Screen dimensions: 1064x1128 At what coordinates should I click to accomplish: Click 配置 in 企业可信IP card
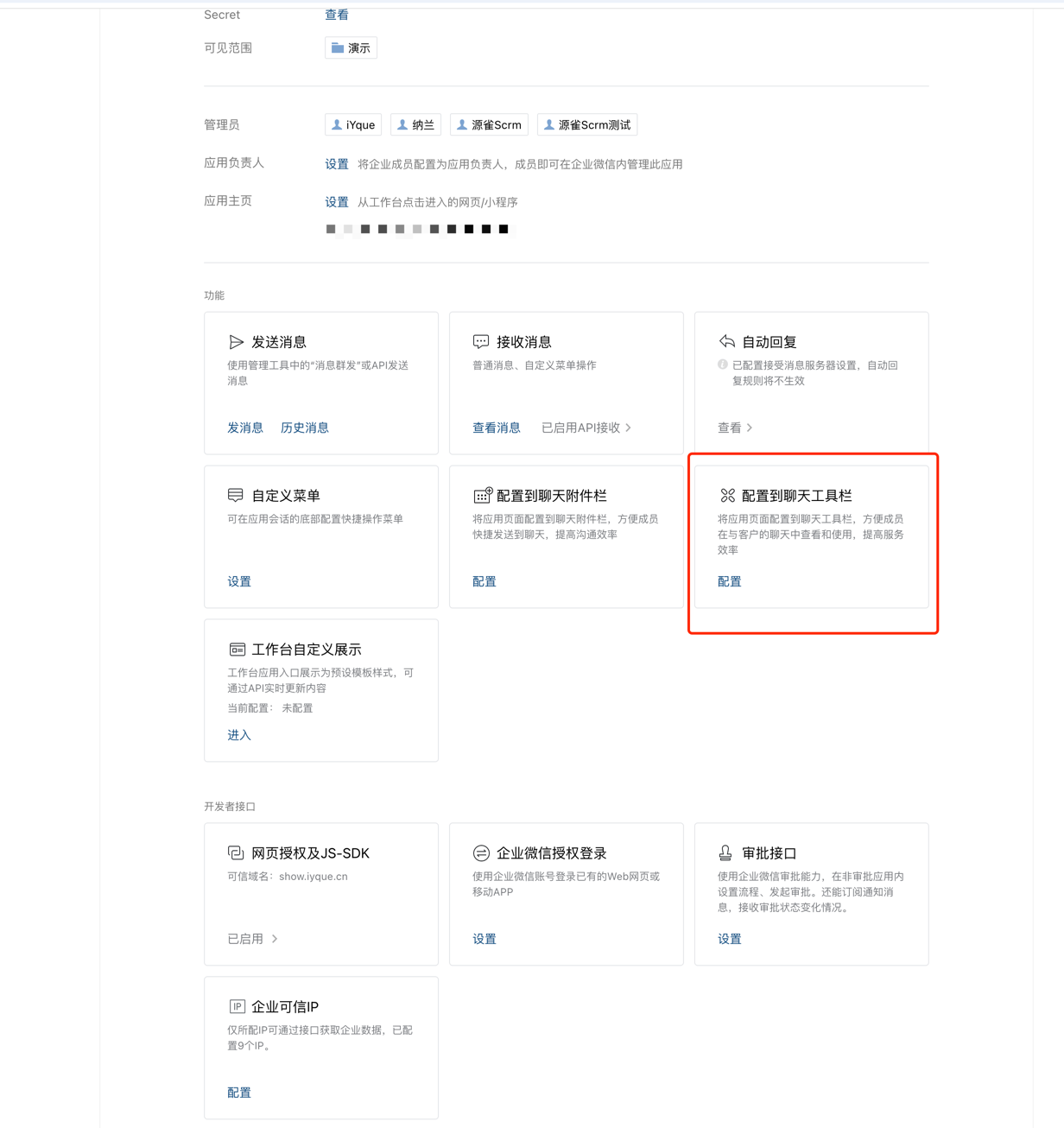239,1093
